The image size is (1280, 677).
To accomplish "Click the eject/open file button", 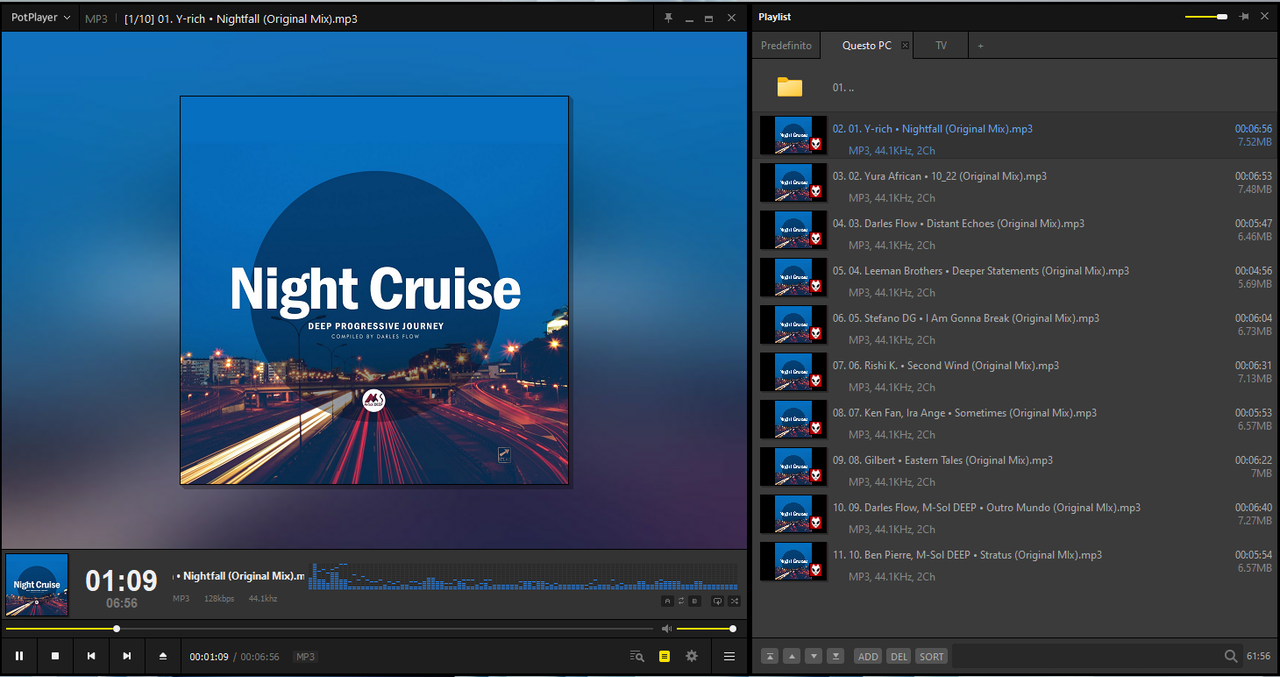I will (163, 656).
